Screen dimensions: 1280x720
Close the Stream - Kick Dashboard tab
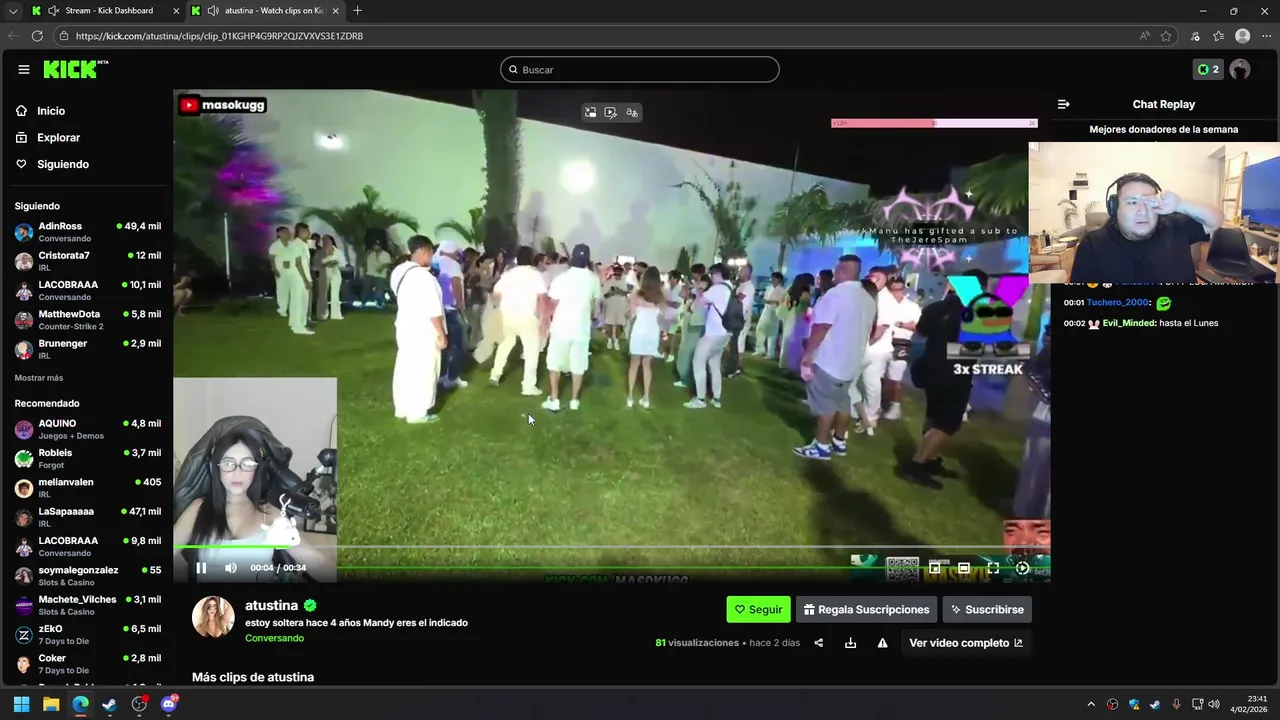177,11
